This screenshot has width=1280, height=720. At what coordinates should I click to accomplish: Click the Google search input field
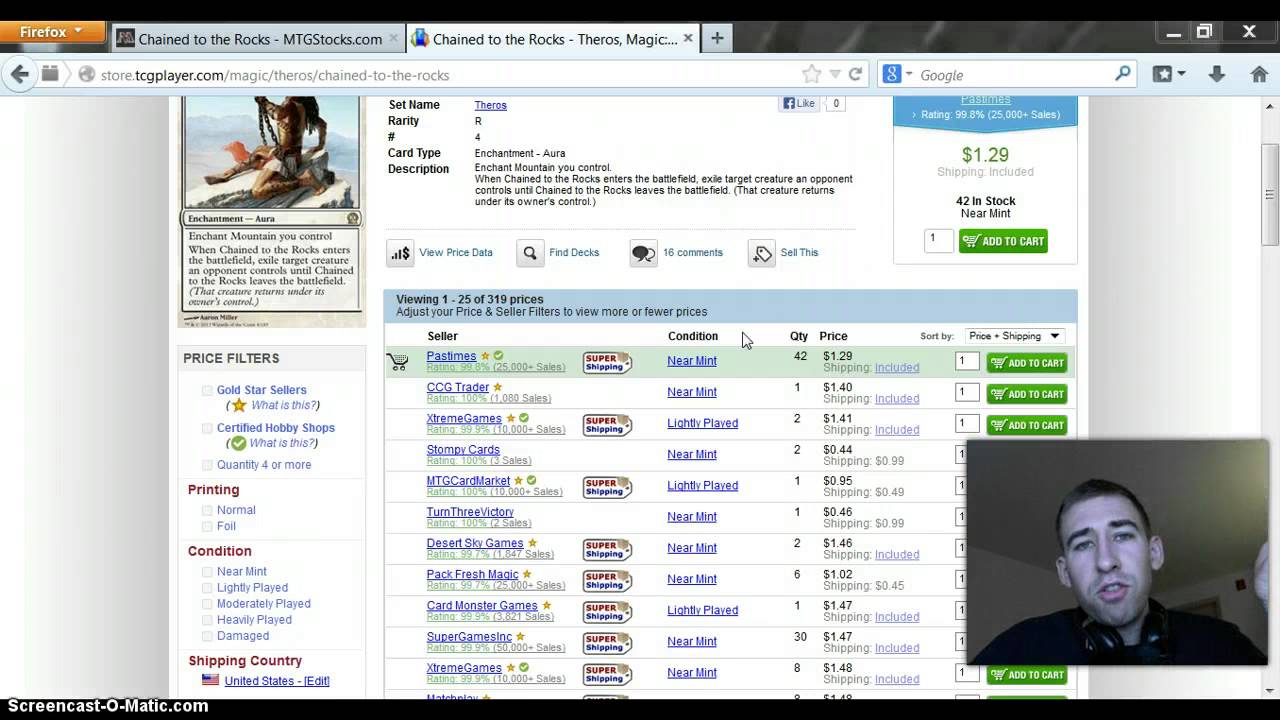tap(1010, 75)
